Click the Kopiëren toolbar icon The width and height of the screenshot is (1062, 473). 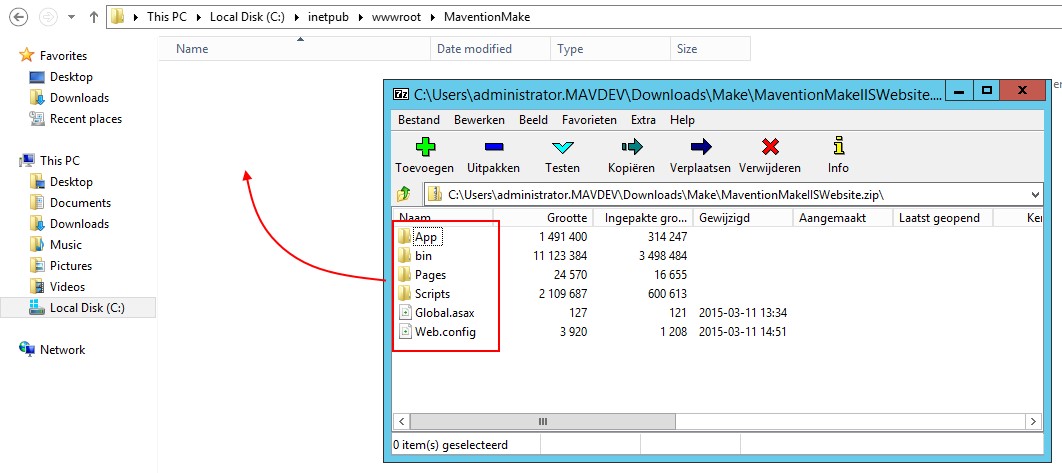tap(631, 148)
